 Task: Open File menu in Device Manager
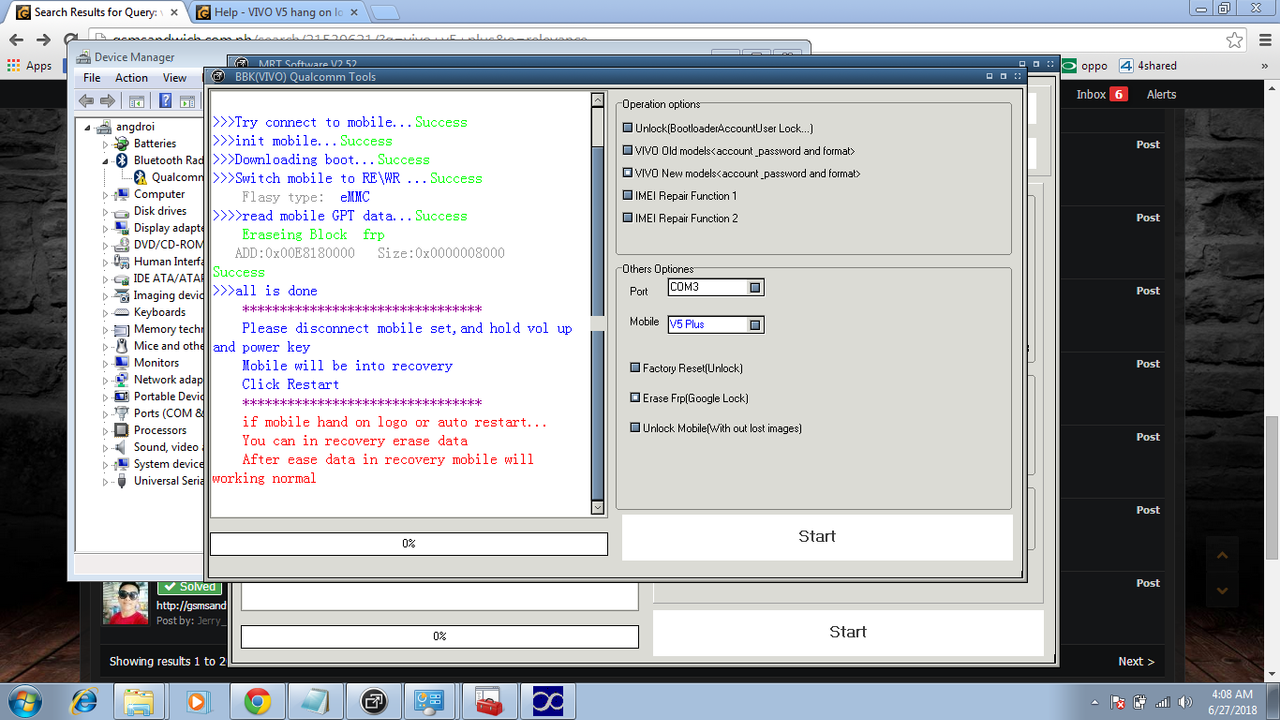pyautogui.click(x=92, y=78)
